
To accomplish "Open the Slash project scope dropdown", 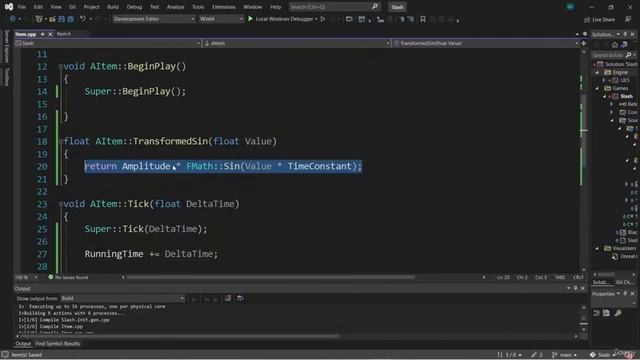I will click(108, 43).
